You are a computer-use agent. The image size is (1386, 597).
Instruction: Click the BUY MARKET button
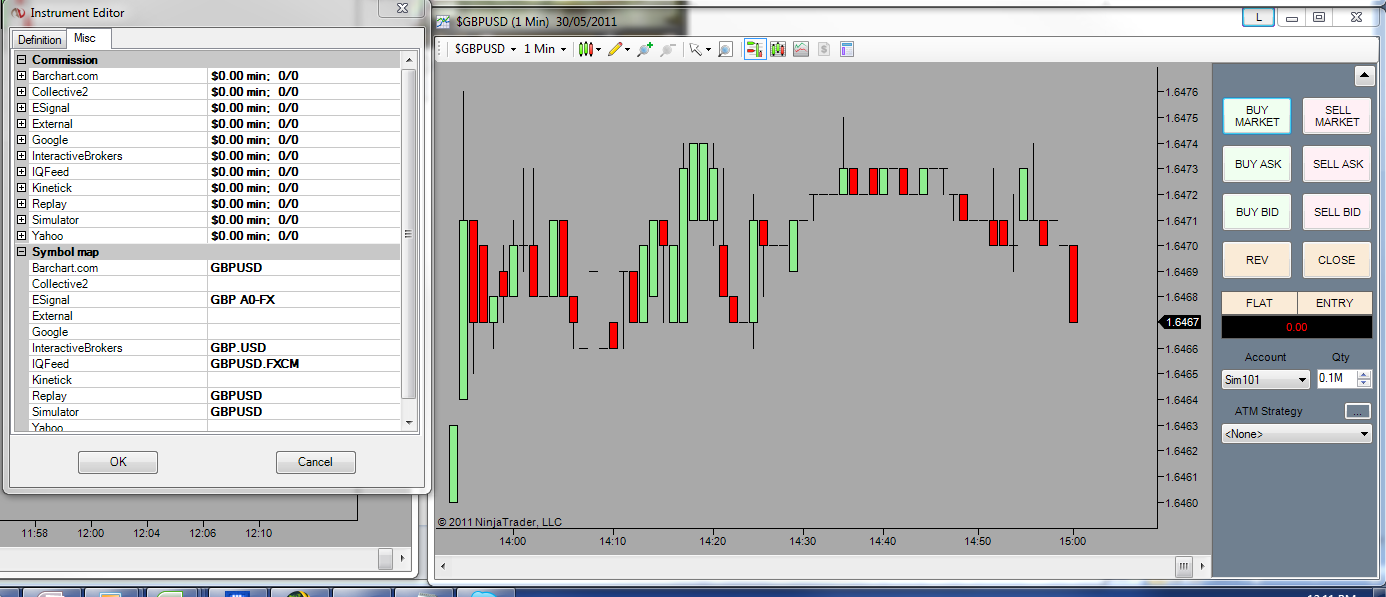[x=1257, y=116]
